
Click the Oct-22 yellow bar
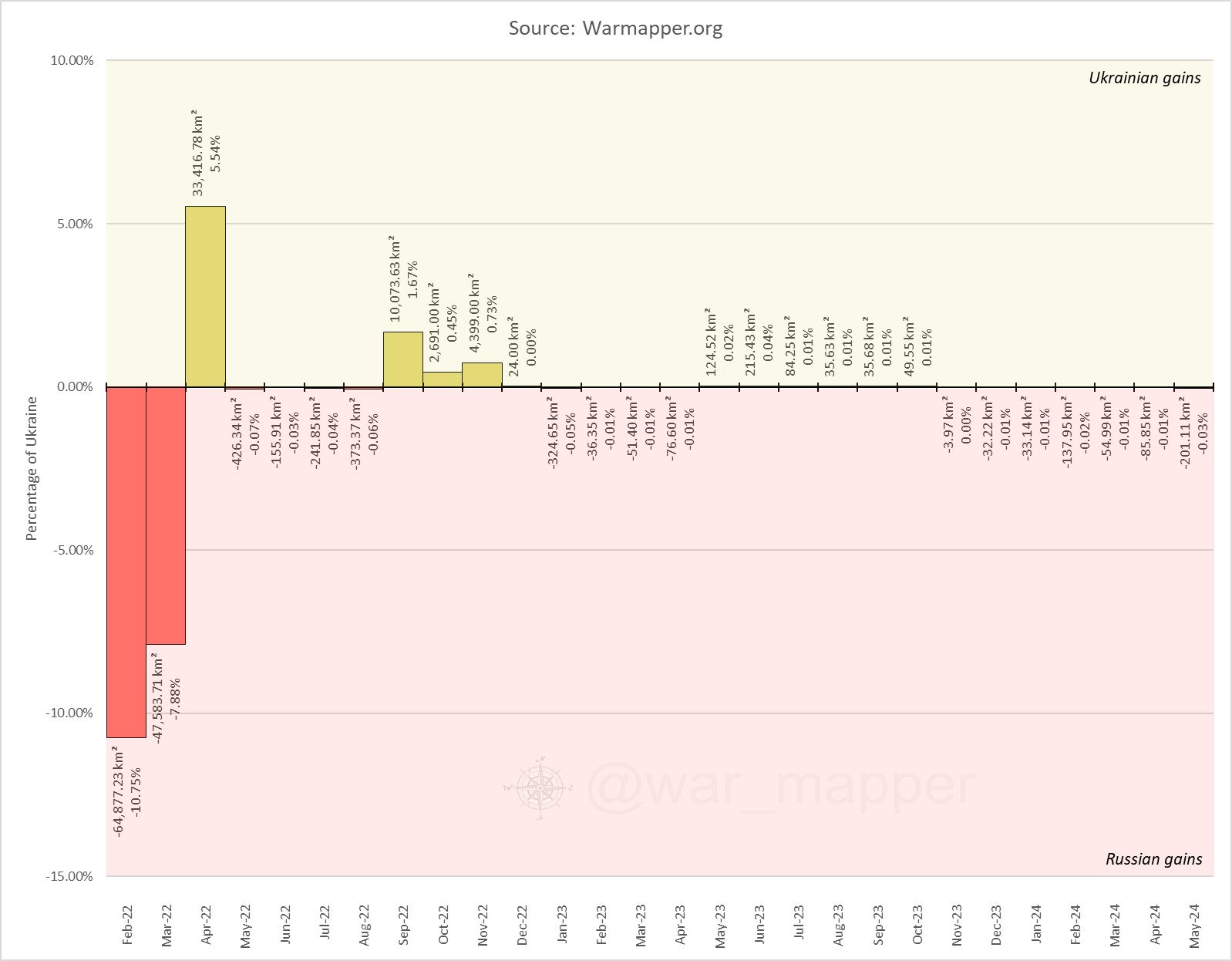pyautogui.click(x=443, y=379)
